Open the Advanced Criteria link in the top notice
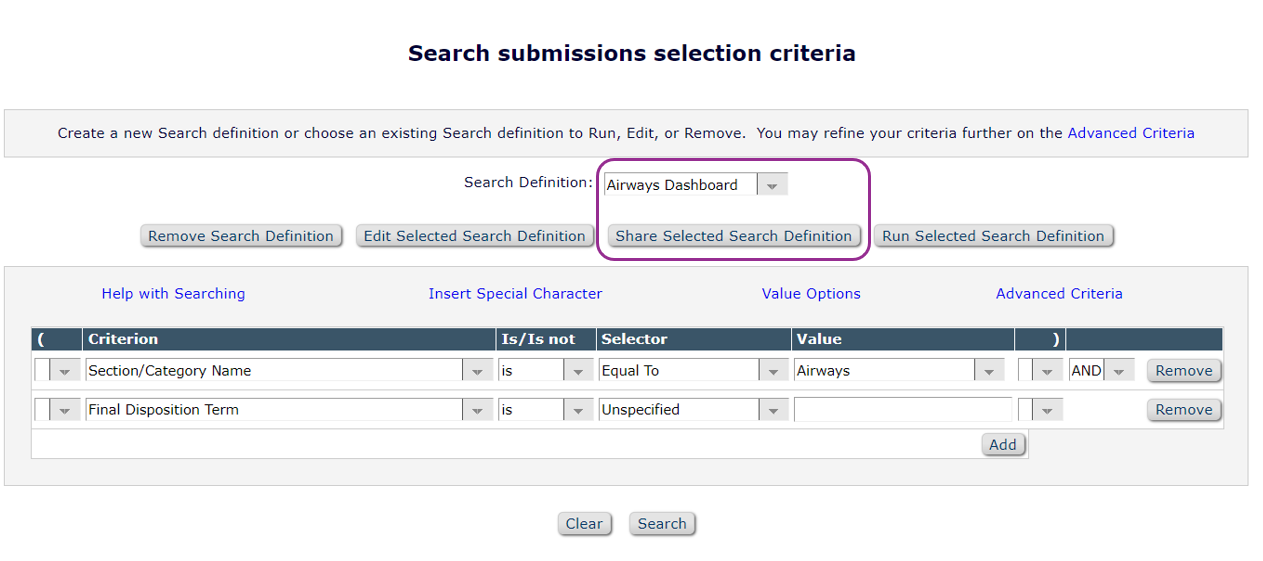 tap(1131, 133)
